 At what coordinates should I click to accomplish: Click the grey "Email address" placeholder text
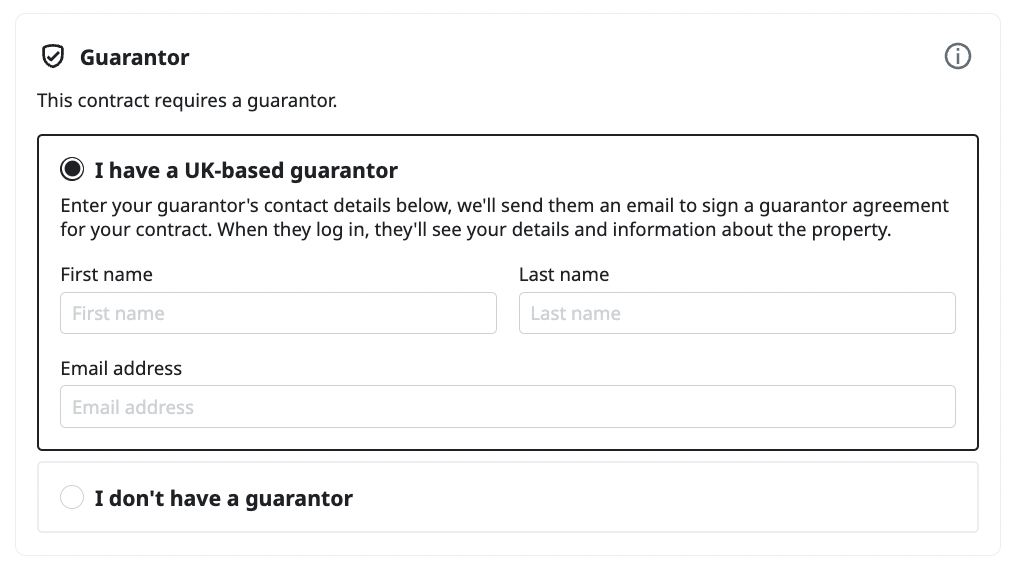(133, 407)
